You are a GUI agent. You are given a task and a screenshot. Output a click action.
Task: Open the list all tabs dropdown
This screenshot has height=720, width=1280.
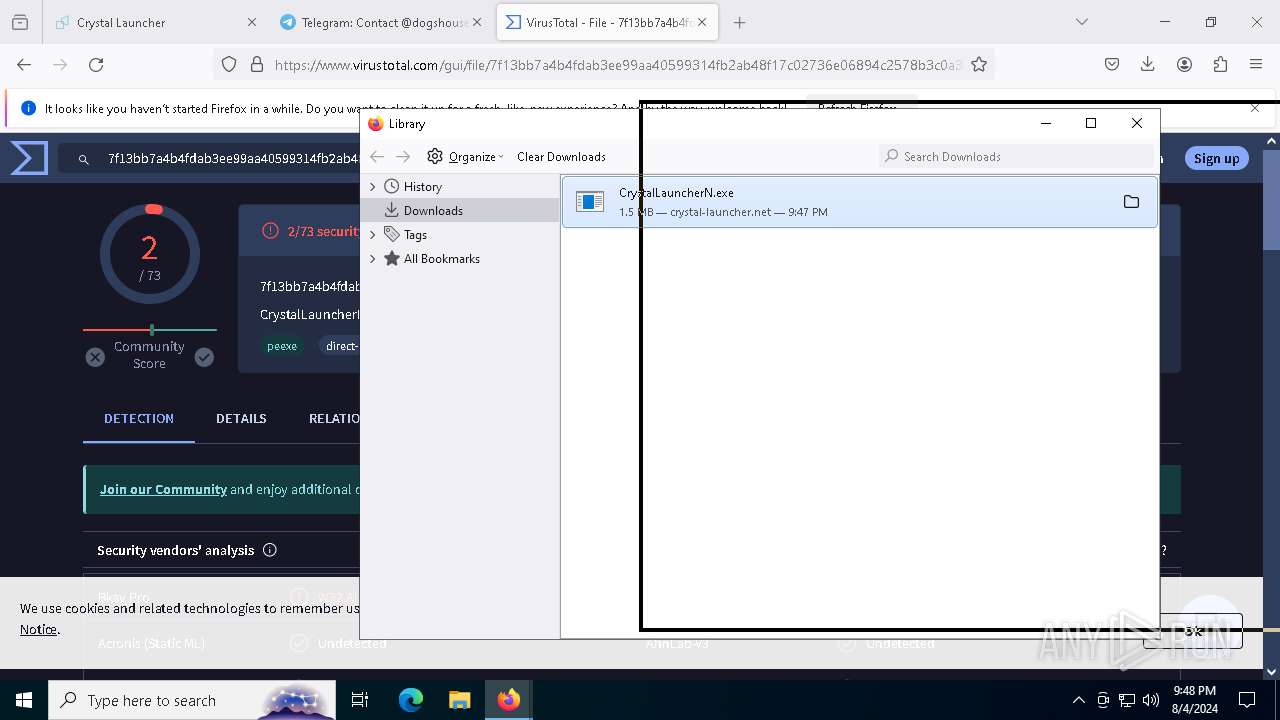1082,22
